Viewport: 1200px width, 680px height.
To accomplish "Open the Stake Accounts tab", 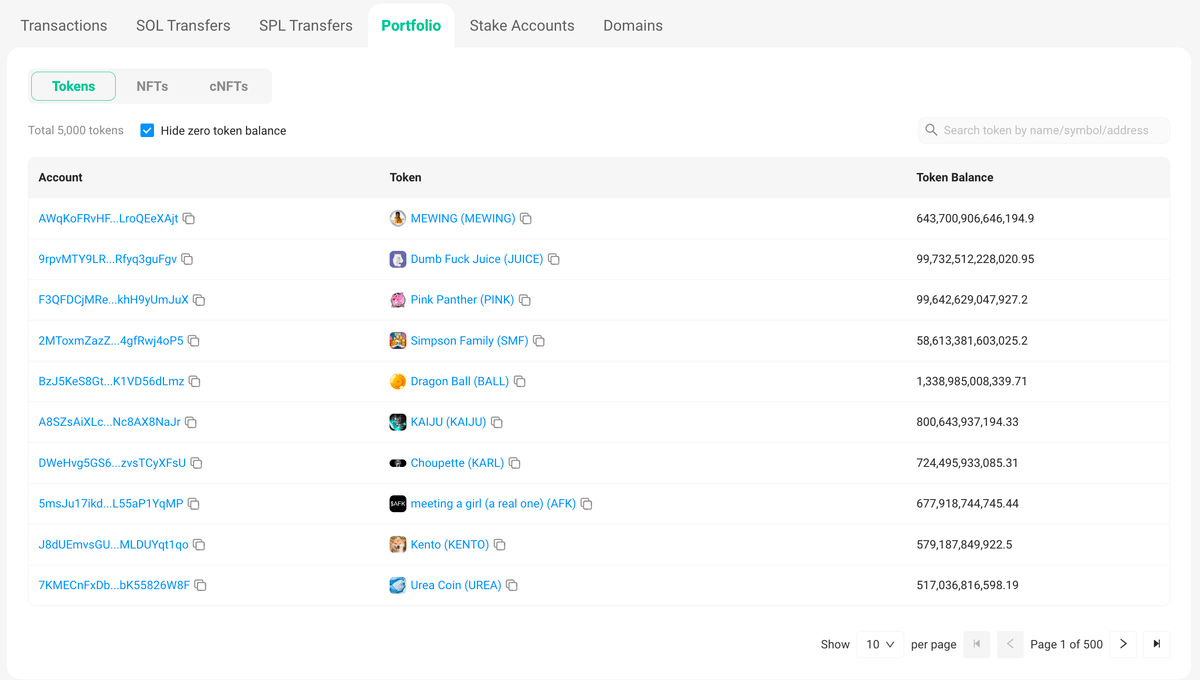I will click(x=522, y=25).
